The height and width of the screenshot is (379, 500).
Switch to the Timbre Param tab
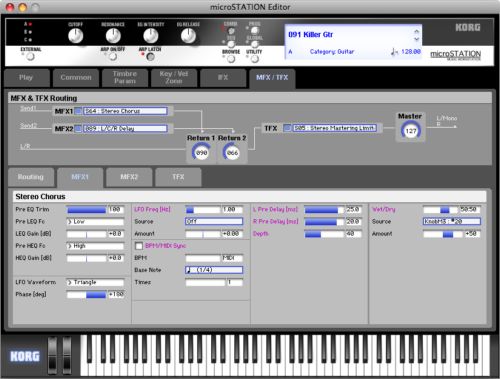click(125, 78)
